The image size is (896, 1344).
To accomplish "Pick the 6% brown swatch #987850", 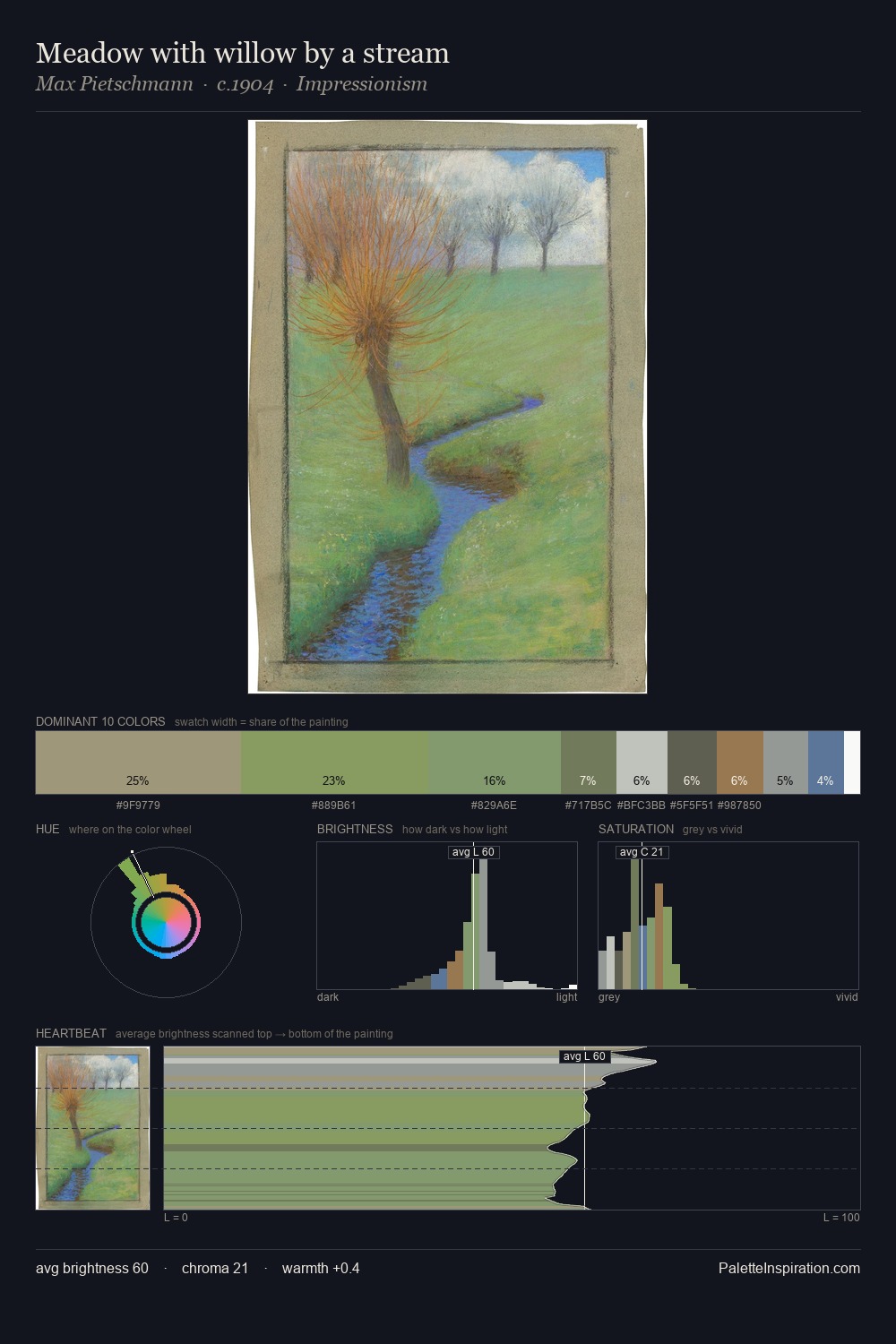I will click(x=740, y=762).
